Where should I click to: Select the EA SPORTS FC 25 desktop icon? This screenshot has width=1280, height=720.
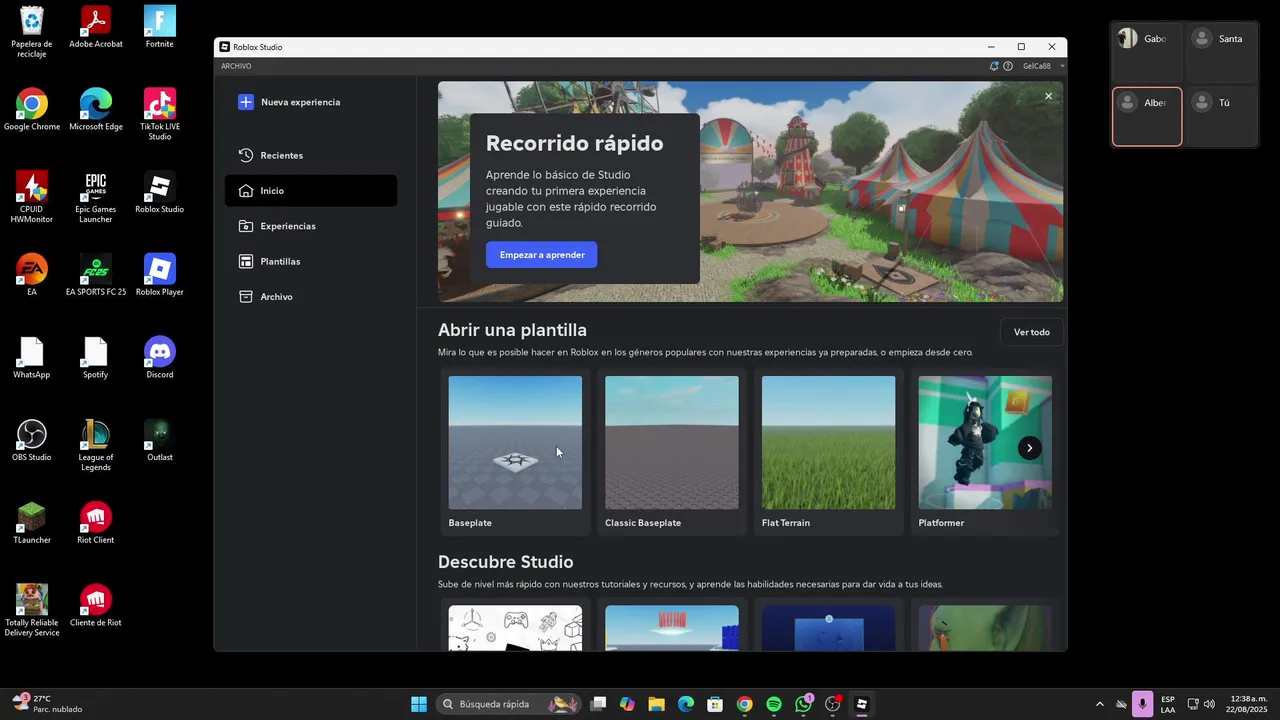(96, 275)
